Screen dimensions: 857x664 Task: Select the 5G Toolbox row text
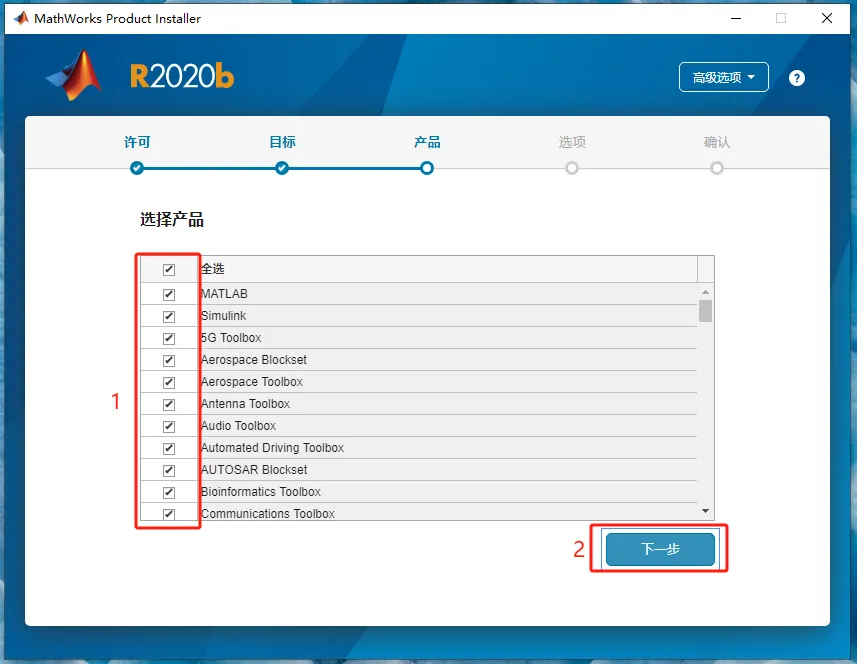point(231,338)
